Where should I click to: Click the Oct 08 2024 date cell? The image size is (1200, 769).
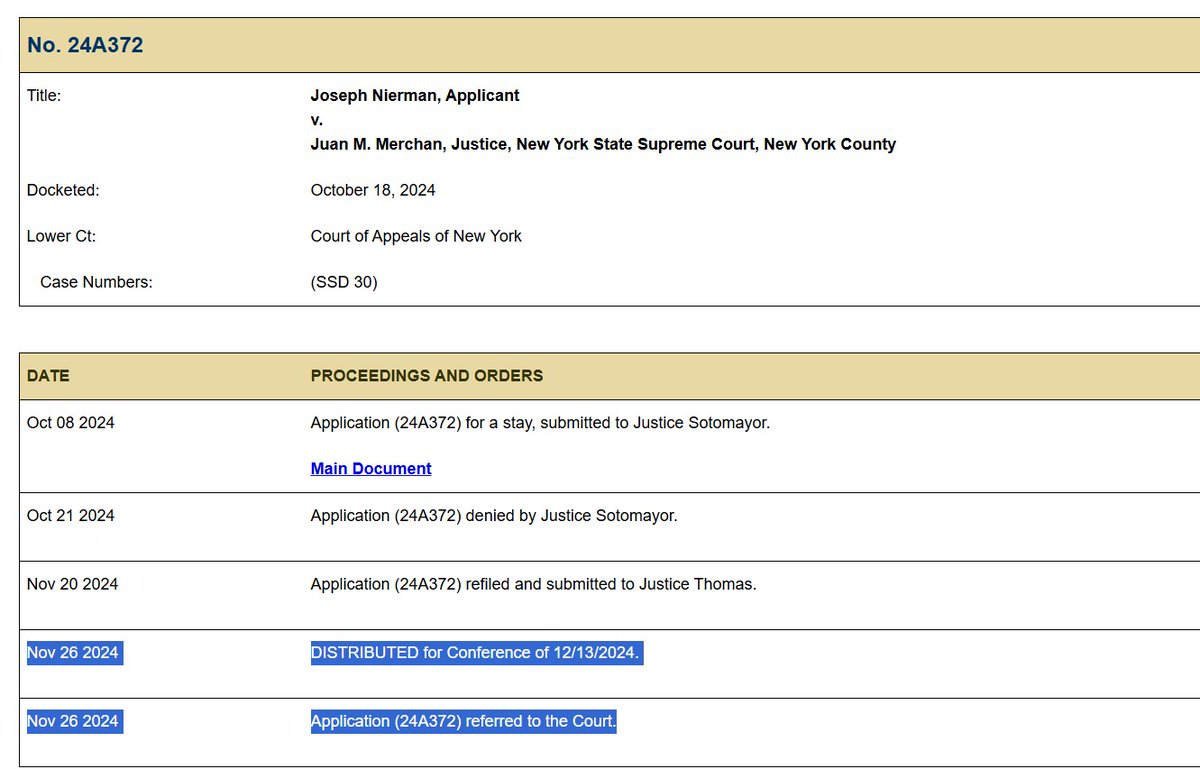[71, 423]
